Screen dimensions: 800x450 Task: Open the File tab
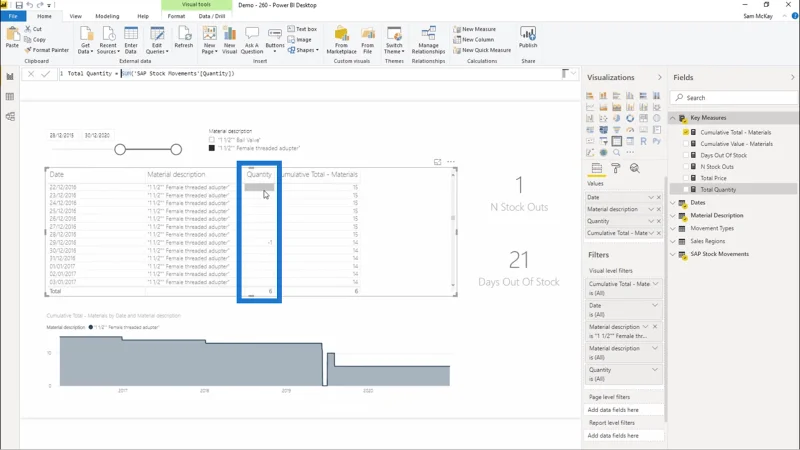click(x=13, y=16)
